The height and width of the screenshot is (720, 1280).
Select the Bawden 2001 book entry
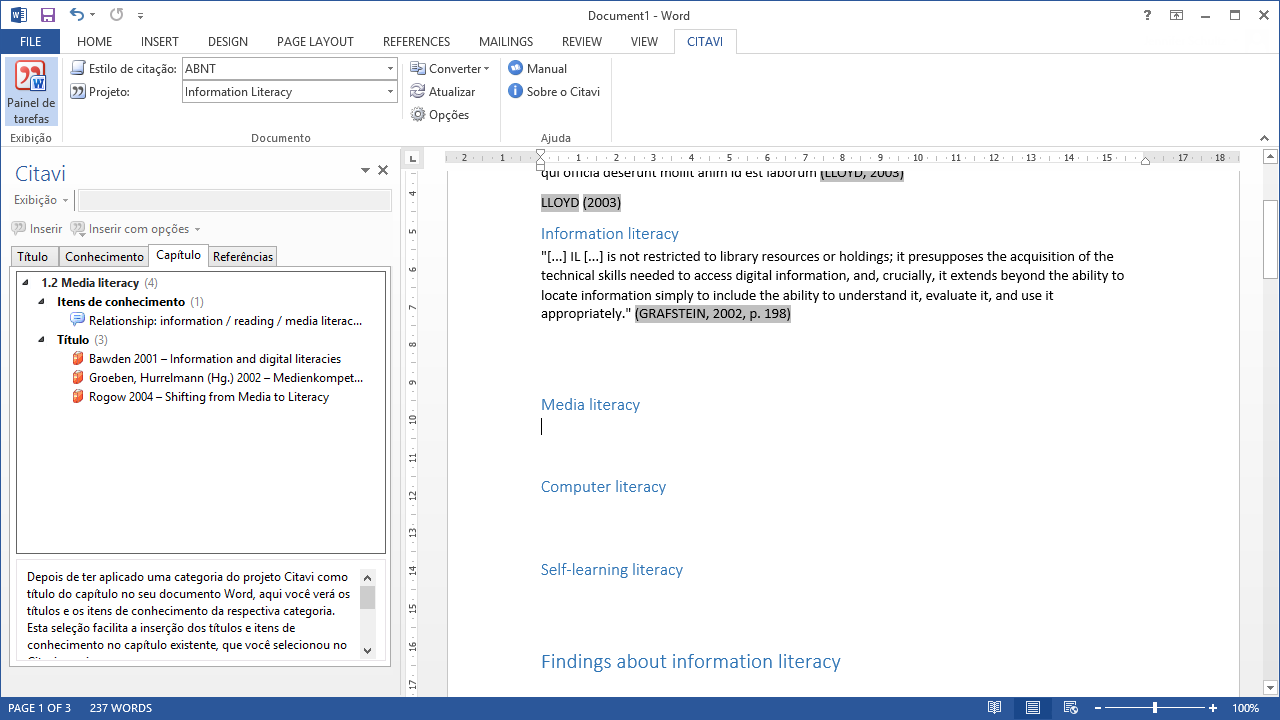tap(208, 358)
